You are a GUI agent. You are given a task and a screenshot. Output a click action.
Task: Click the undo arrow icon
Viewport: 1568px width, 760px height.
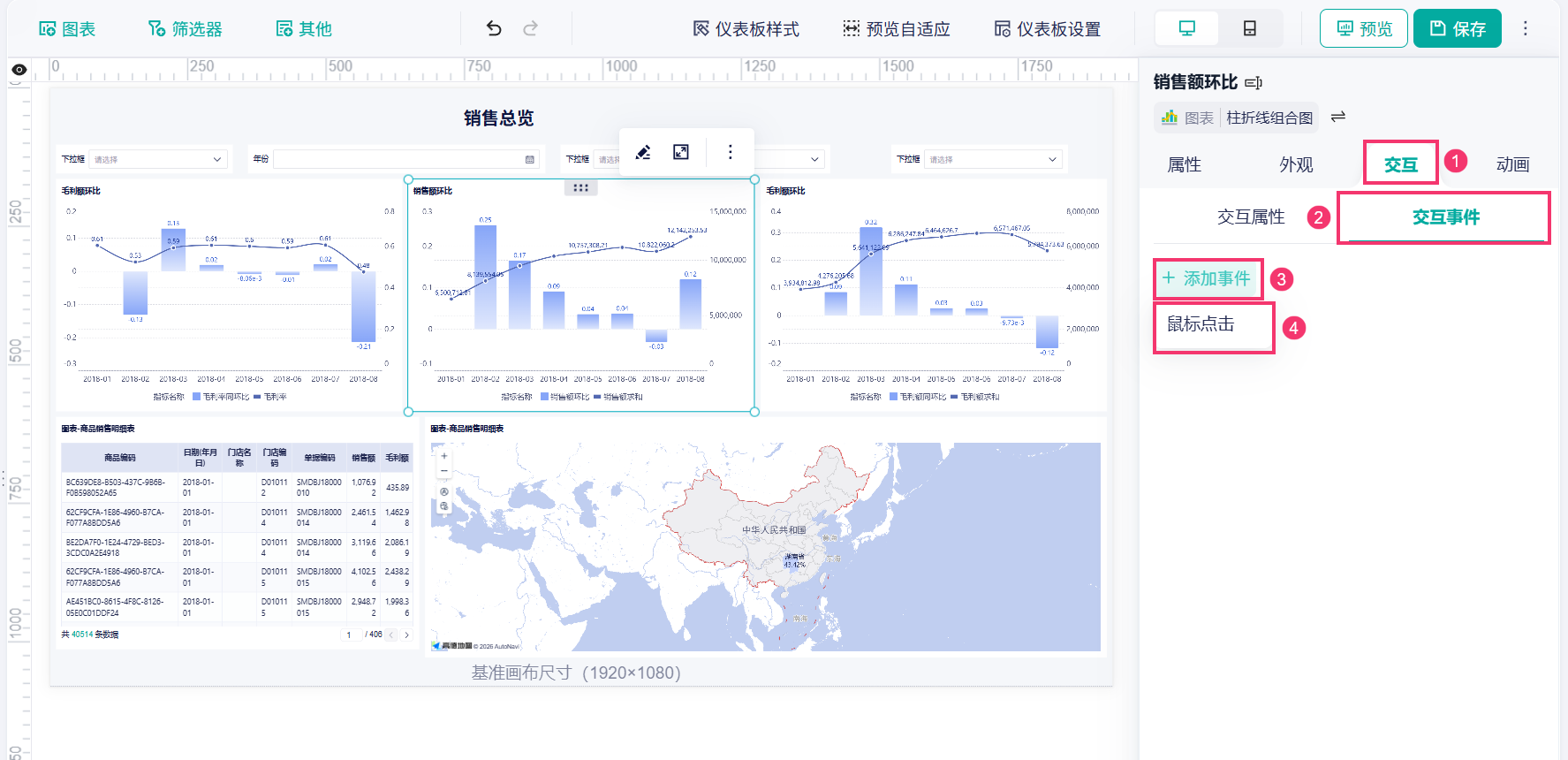pyautogui.click(x=494, y=28)
